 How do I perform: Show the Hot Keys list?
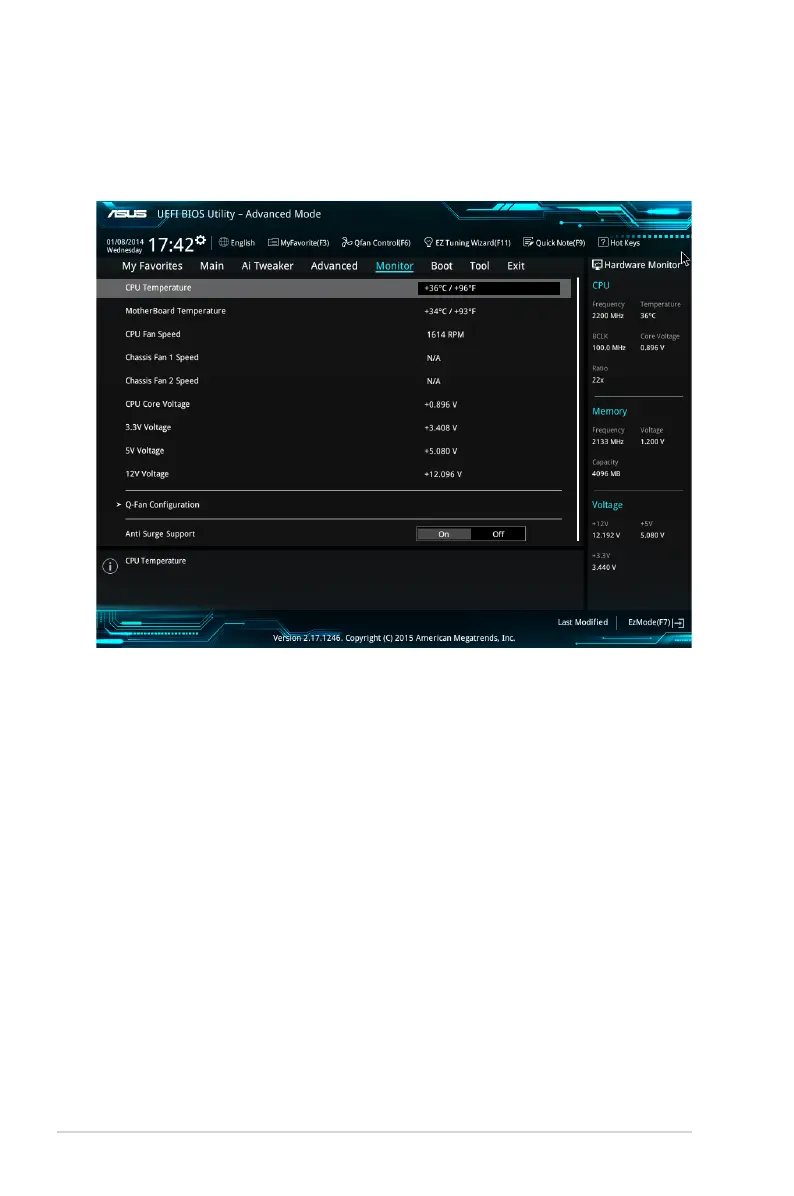click(625, 243)
